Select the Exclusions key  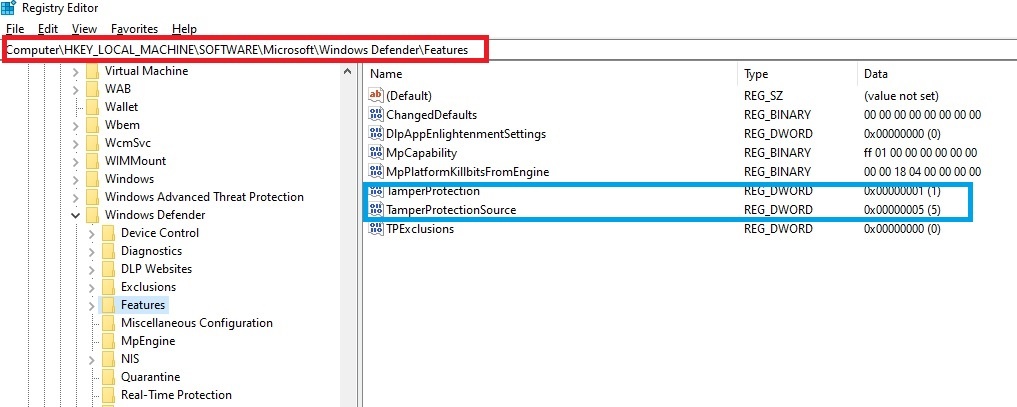point(148,286)
